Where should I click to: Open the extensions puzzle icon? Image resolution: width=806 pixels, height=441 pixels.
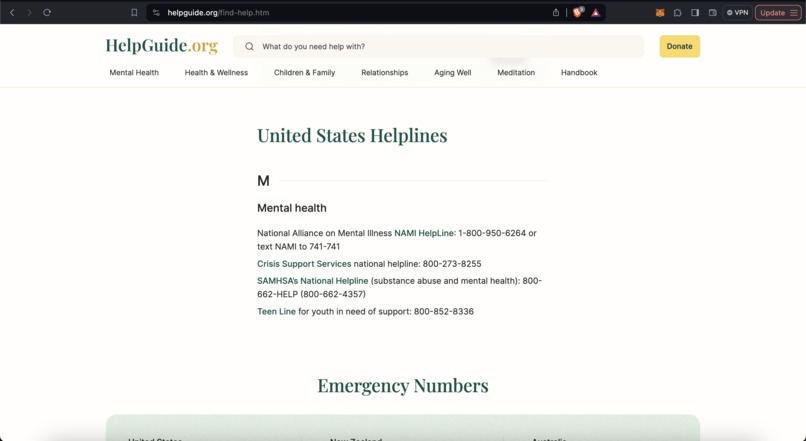(677, 13)
